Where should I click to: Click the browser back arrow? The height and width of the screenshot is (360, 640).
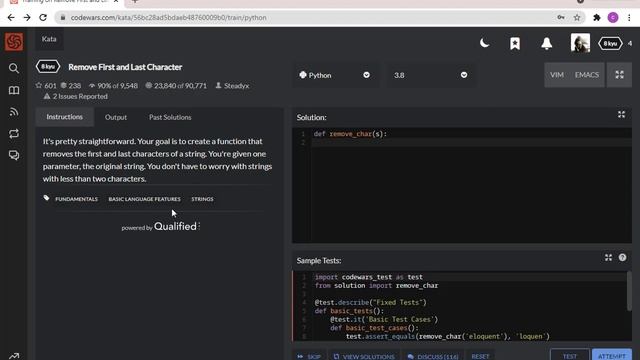[x=11, y=18]
